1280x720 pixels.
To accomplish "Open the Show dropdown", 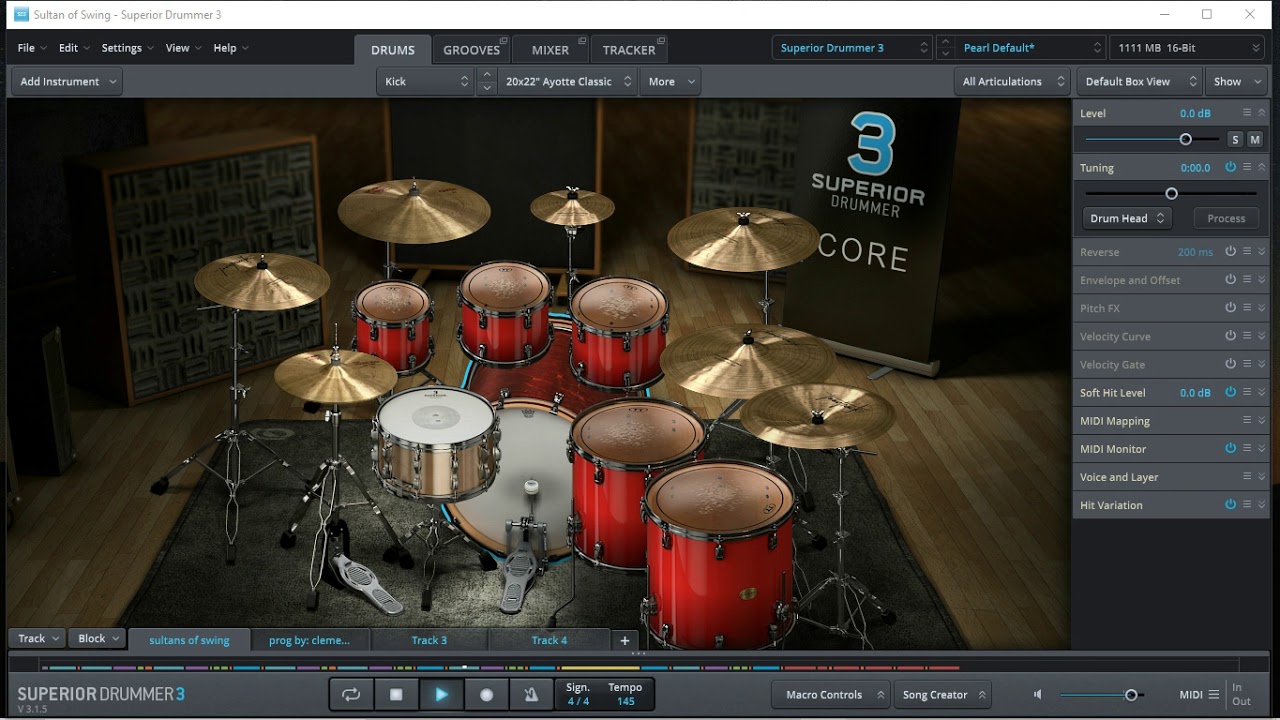I will (x=1235, y=81).
